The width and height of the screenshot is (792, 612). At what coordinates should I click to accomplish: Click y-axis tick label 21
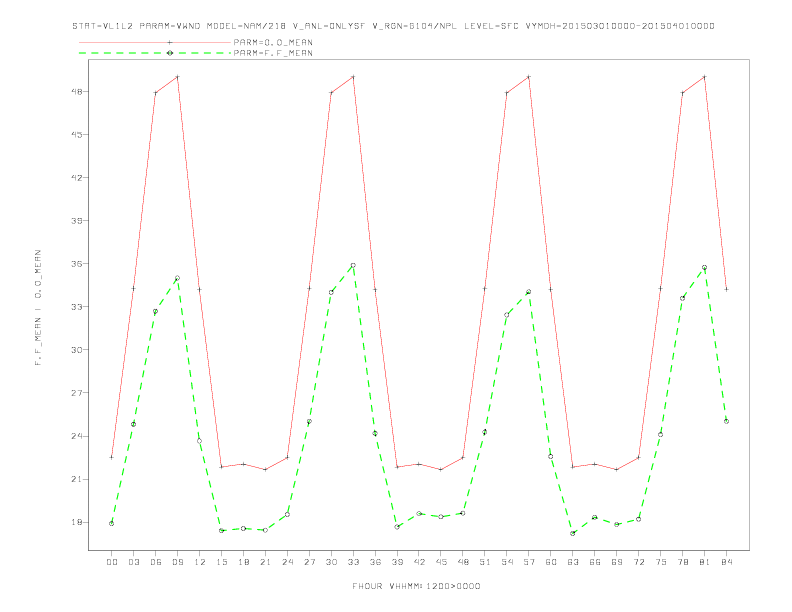(x=78, y=479)
